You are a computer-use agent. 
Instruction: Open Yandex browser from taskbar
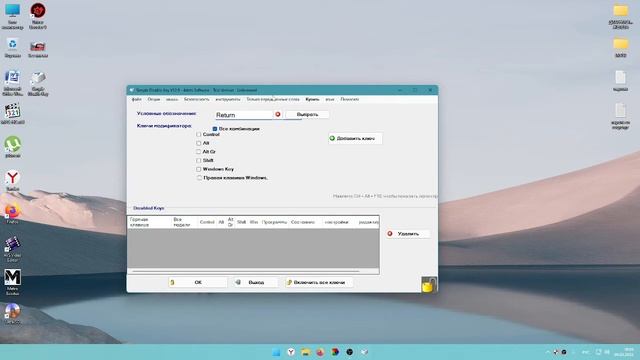tap(291, 352)
